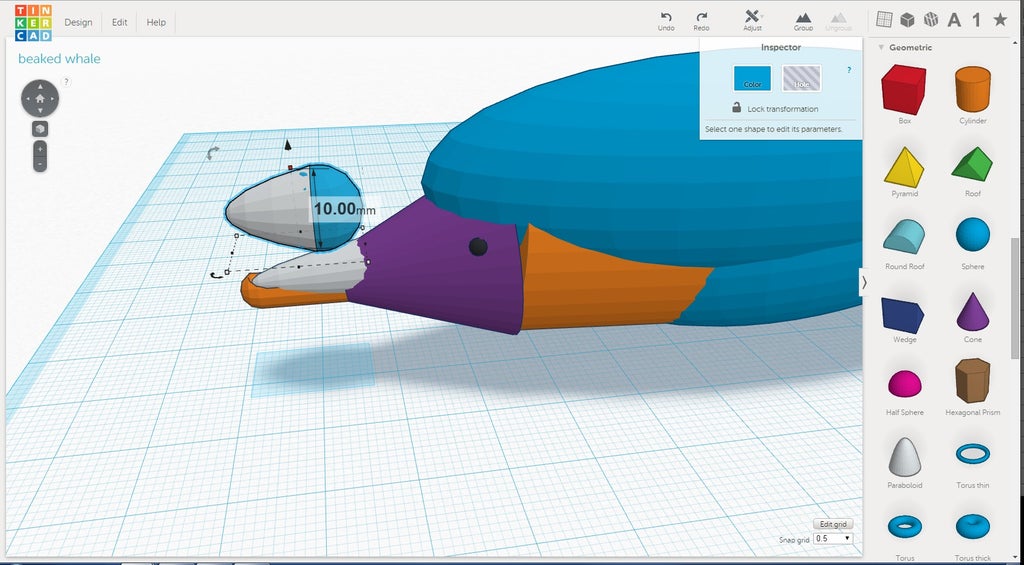Click the navigation help question mark
Image resolution: width=1024 pixels, height=565 pixels.
pyautogui.click(x=66, y=82)
